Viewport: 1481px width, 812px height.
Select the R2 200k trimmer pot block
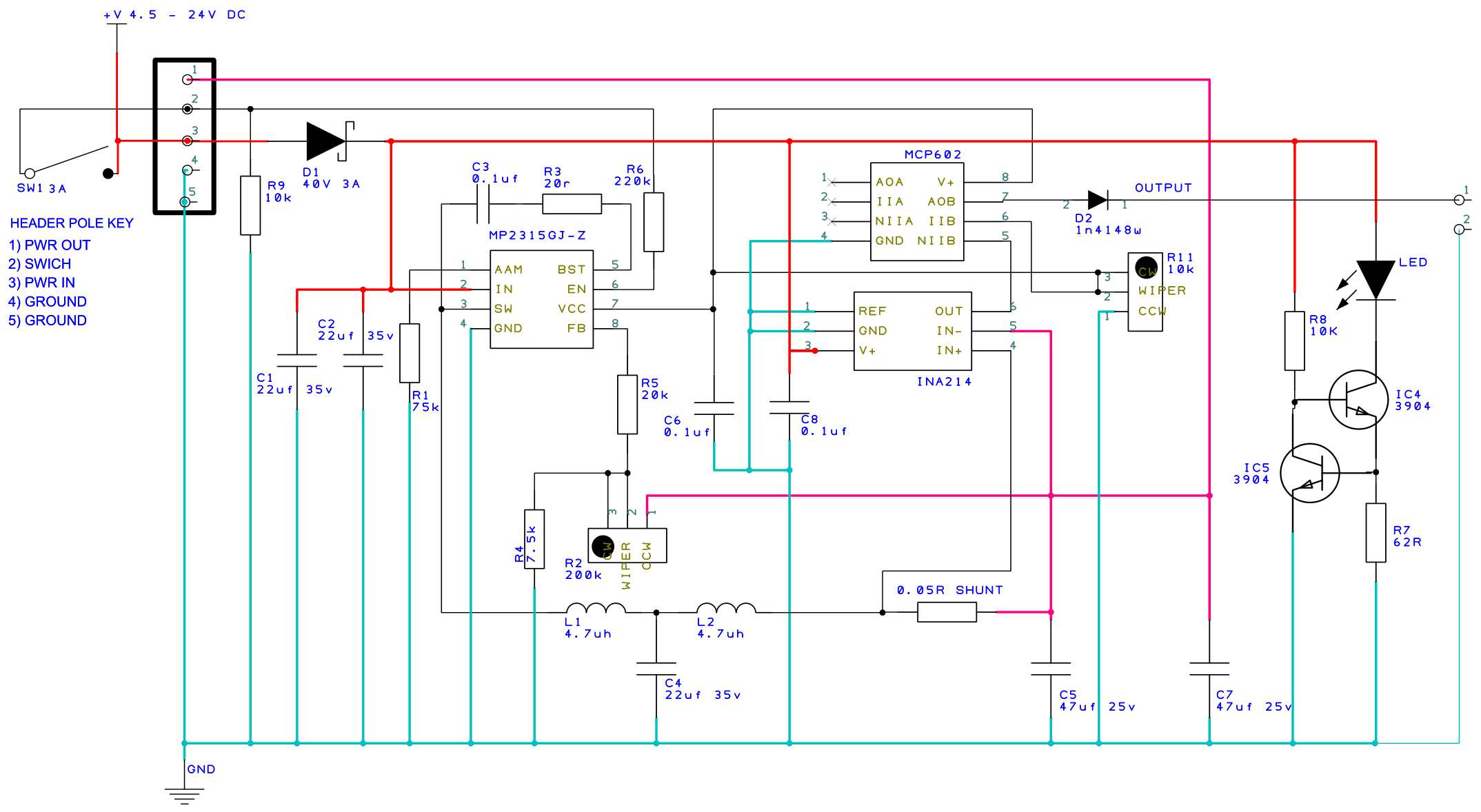pos(627,546)
